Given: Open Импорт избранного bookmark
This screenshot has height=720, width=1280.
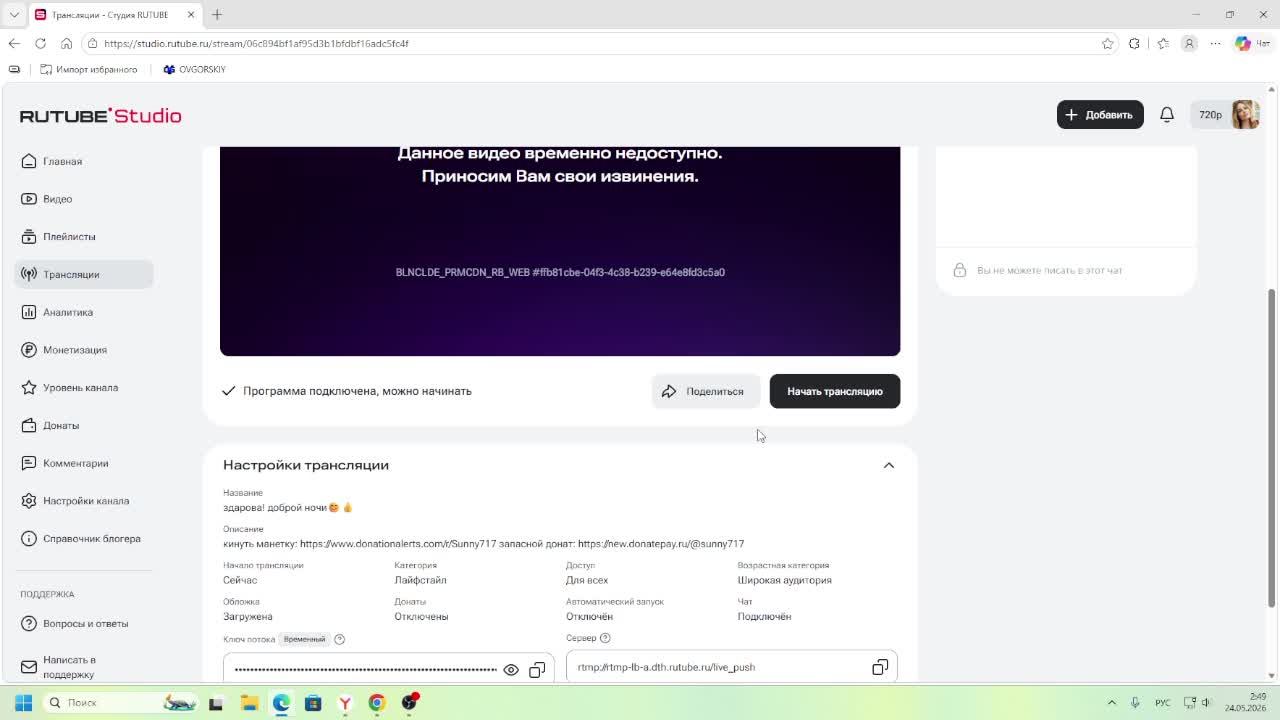Looking at the screenshot, I should point(89,69).
